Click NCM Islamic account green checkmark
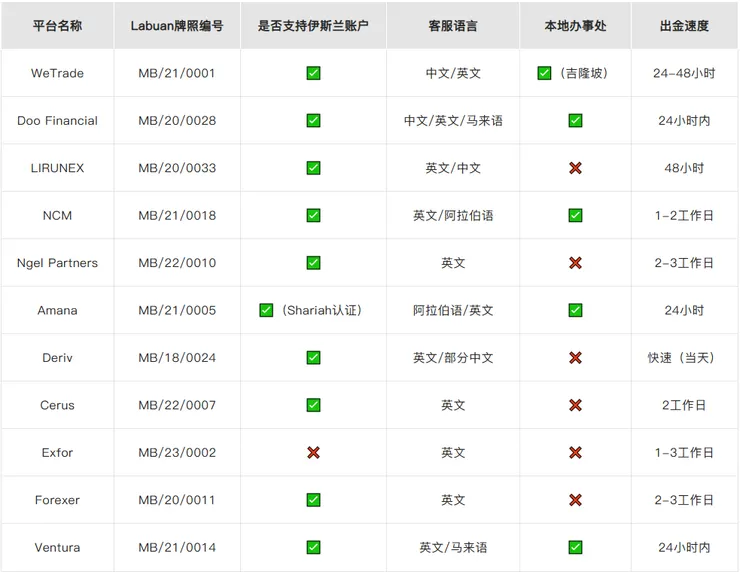Viewport: 740px width, 574px height. [x=313, y=215]
